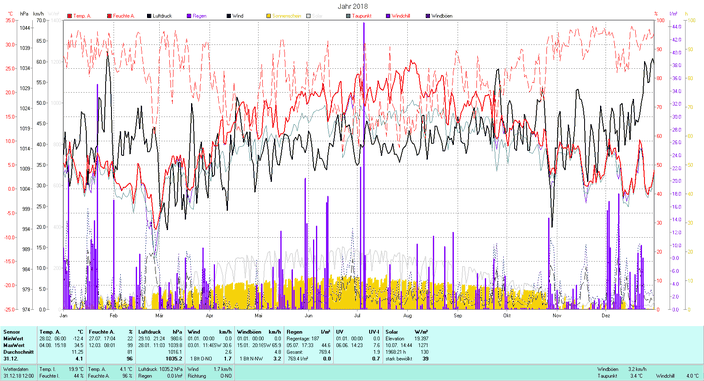This screenshot has width=704, height=381.
Task: Click the 'Temp. A.' column header in table
Action: (x=49, y=332)
